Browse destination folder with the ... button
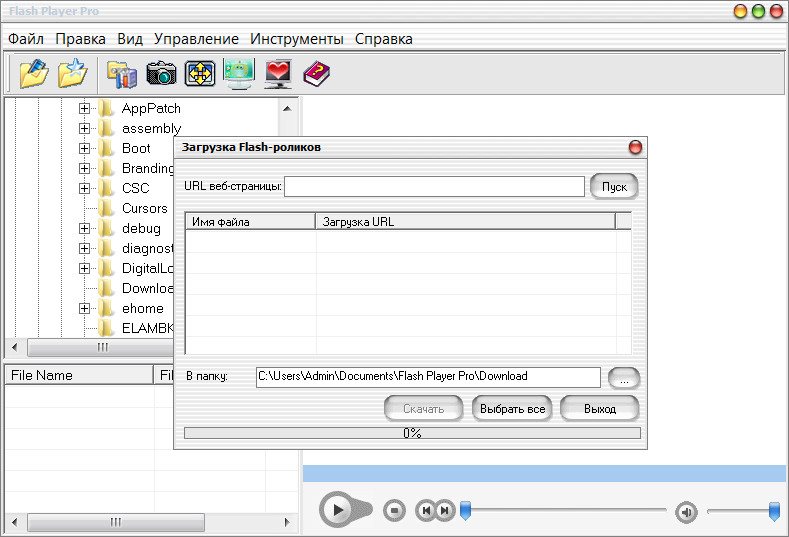Image resolution: width=789 pixels, height=537 pixels. [x=624, y=378]
